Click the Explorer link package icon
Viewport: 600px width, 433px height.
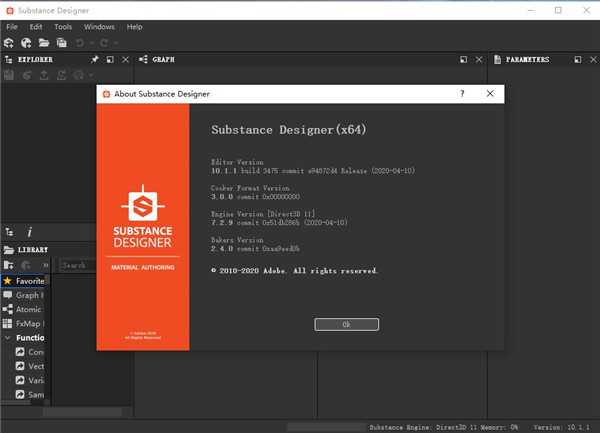pyautogui.click(x=26, y=75)
